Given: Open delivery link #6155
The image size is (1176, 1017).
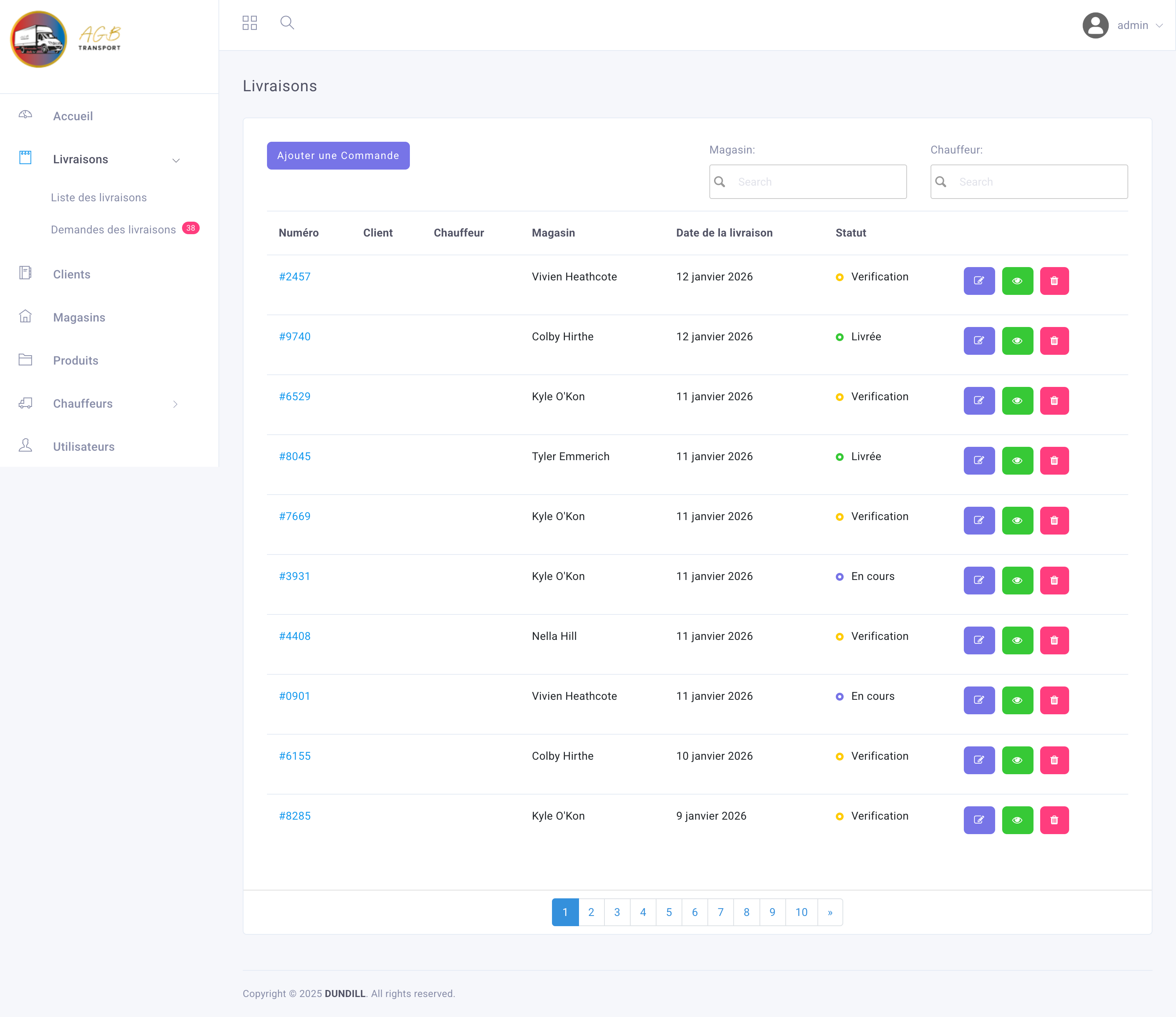Looking at the screenshot, I should 294,756.
